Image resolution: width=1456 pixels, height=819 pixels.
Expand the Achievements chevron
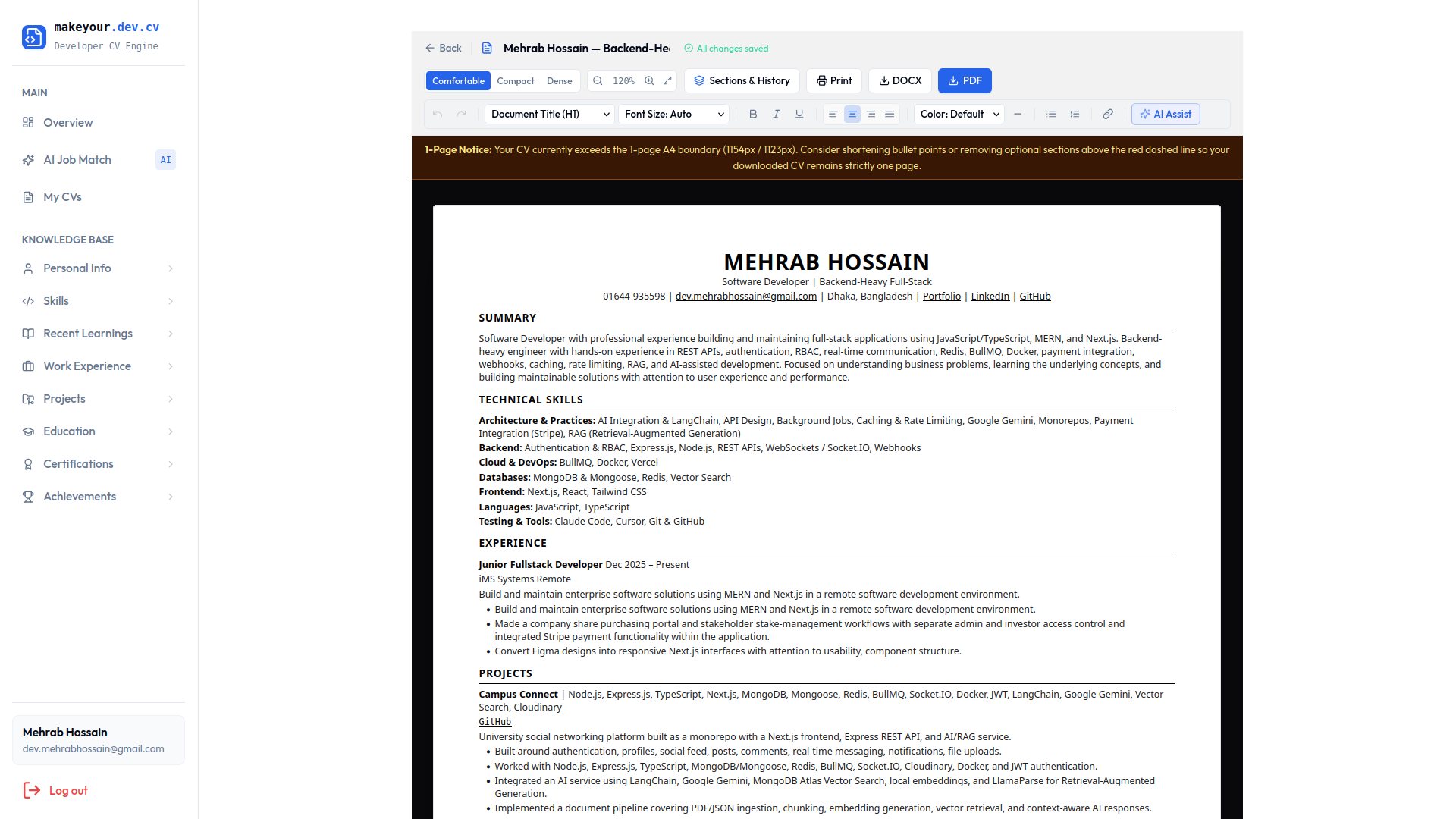pos(171,497)
